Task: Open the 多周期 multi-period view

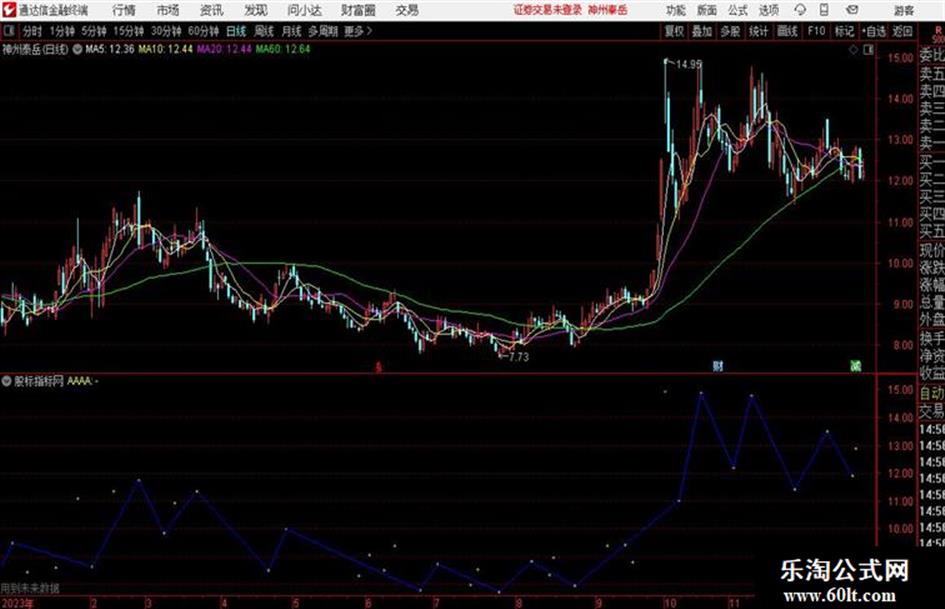Action: tap(323, 31)
